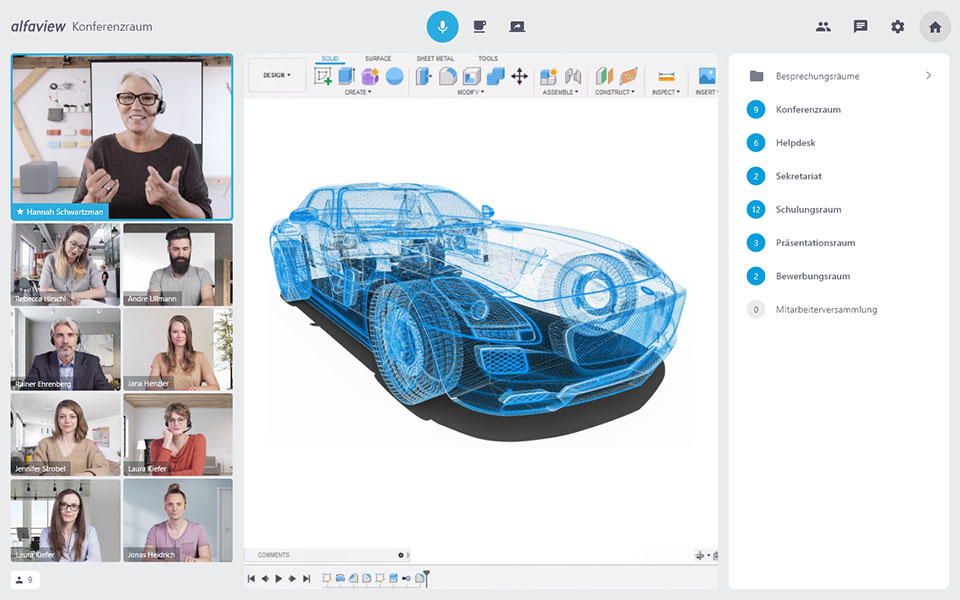Click the orbit navigation icon

699,555
